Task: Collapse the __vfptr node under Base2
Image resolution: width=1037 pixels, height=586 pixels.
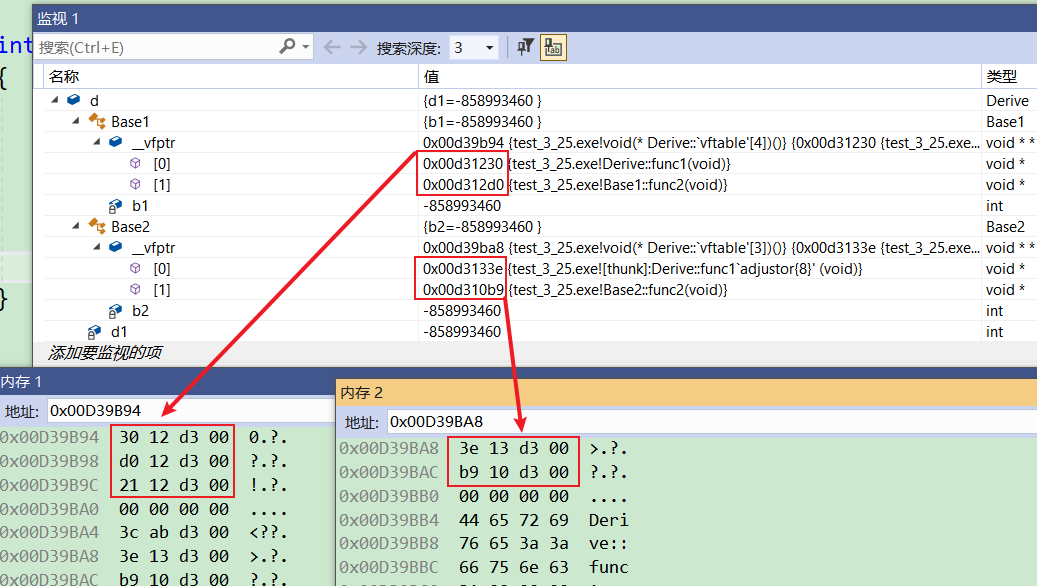Action: click(x=97, y=247)
